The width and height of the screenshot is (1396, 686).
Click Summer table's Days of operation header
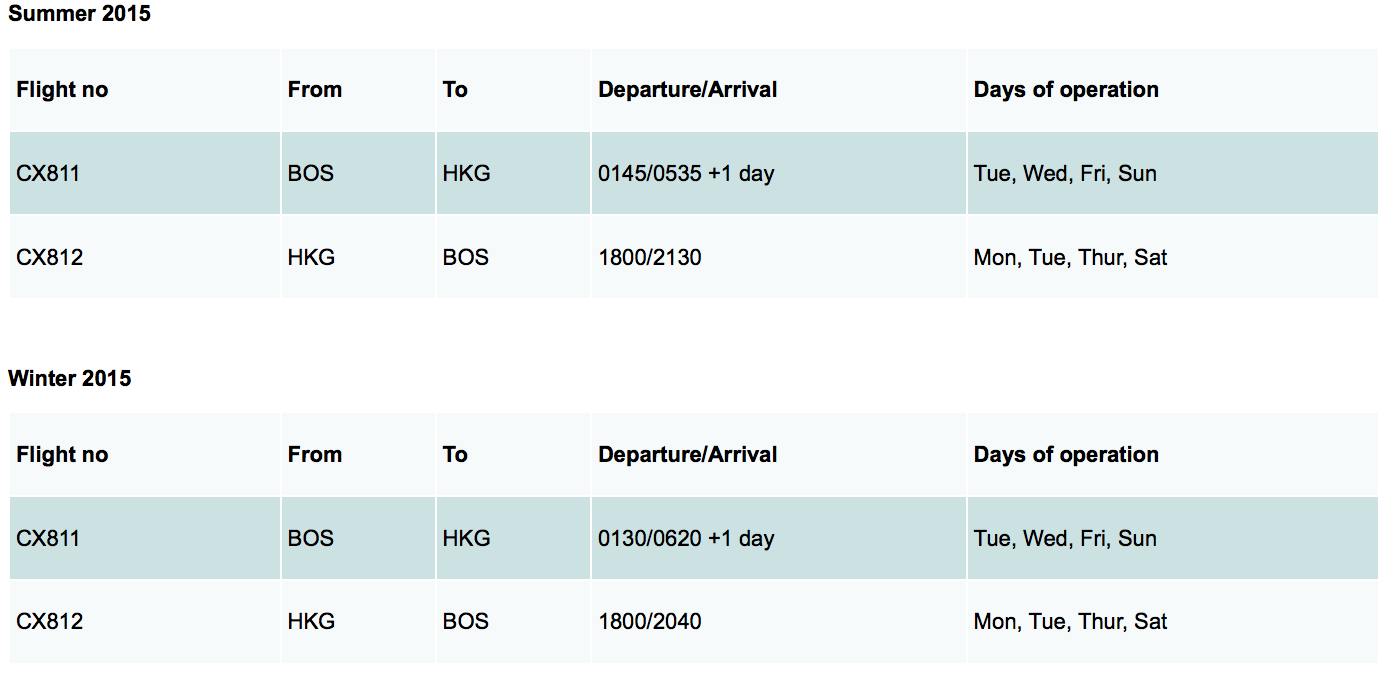pos(1066,89)
